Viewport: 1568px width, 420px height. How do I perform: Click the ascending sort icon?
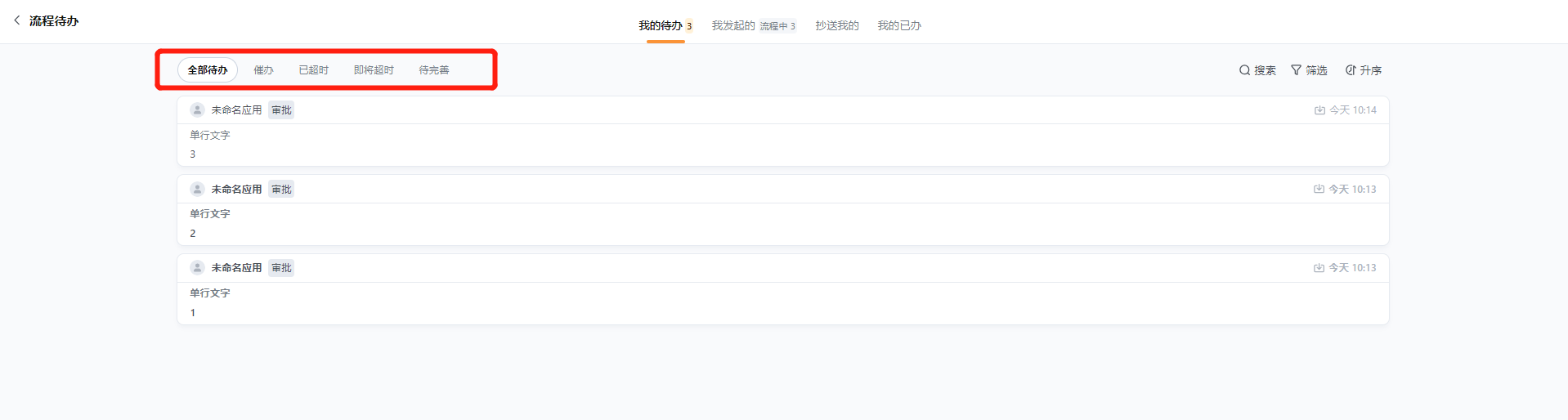[x=1351, y=70]
